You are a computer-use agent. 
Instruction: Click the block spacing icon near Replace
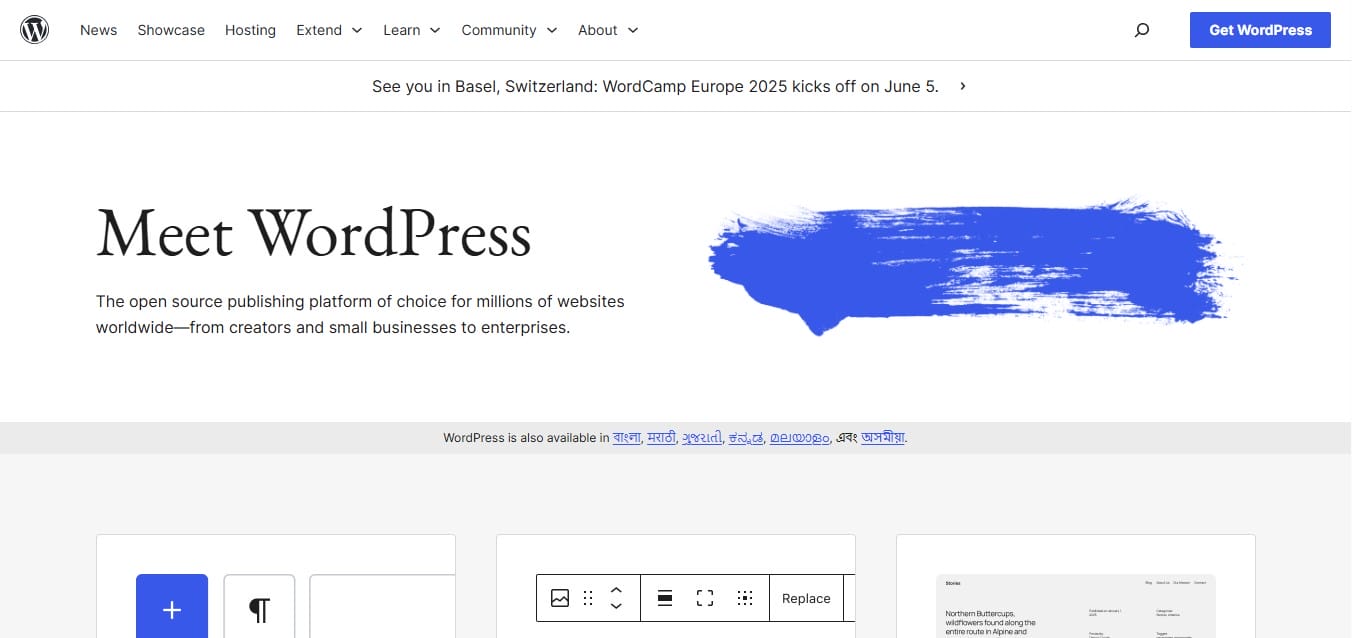(x=744, y=597)
